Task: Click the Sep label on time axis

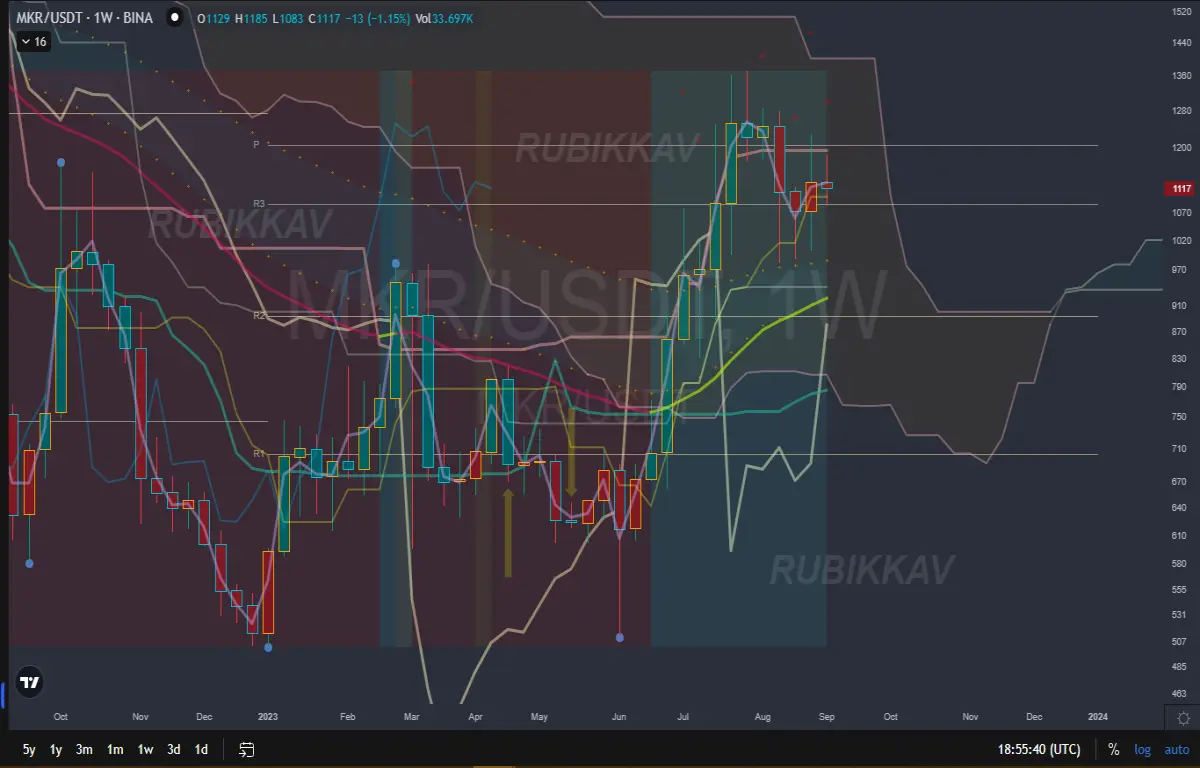Action: pyautogui.click(x=827, y=717)
